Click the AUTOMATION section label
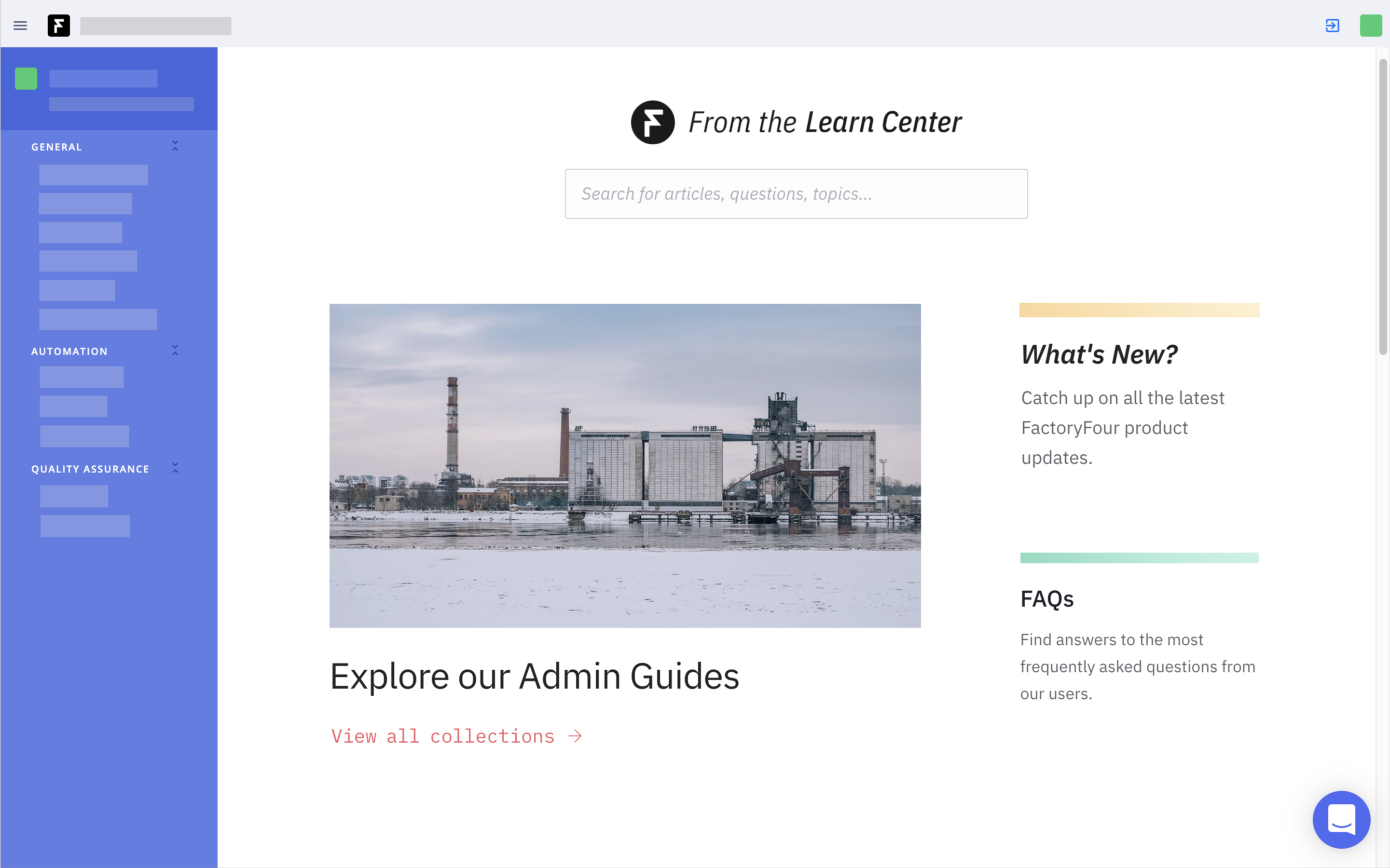The image size is (1390, 868). click(x=69, y=352)
